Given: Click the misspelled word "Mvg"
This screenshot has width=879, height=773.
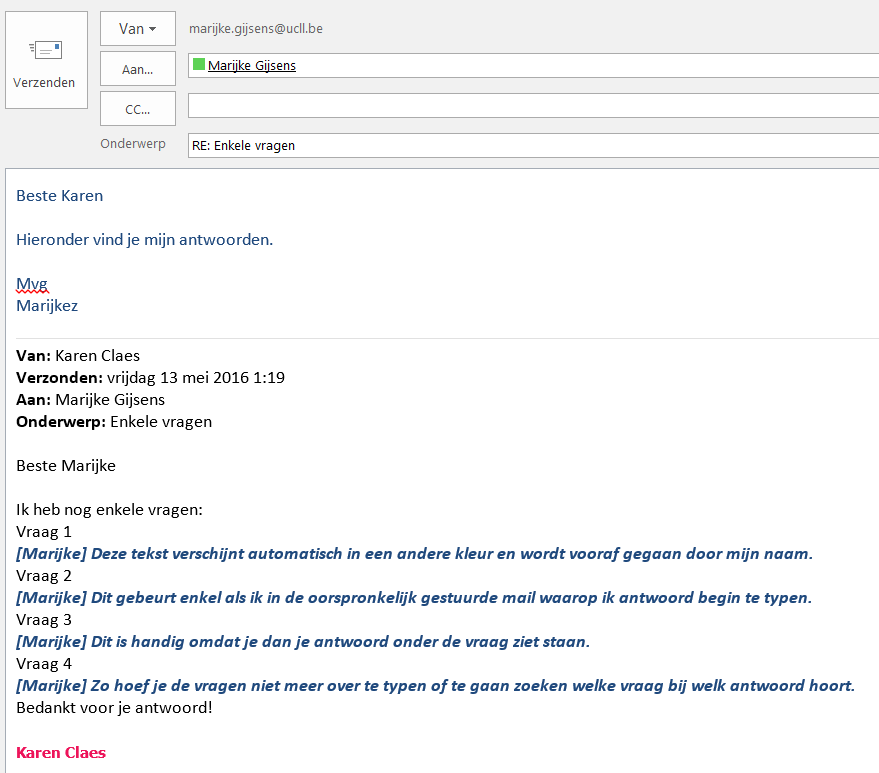Looking at the screenshot, I should point(32,284).
